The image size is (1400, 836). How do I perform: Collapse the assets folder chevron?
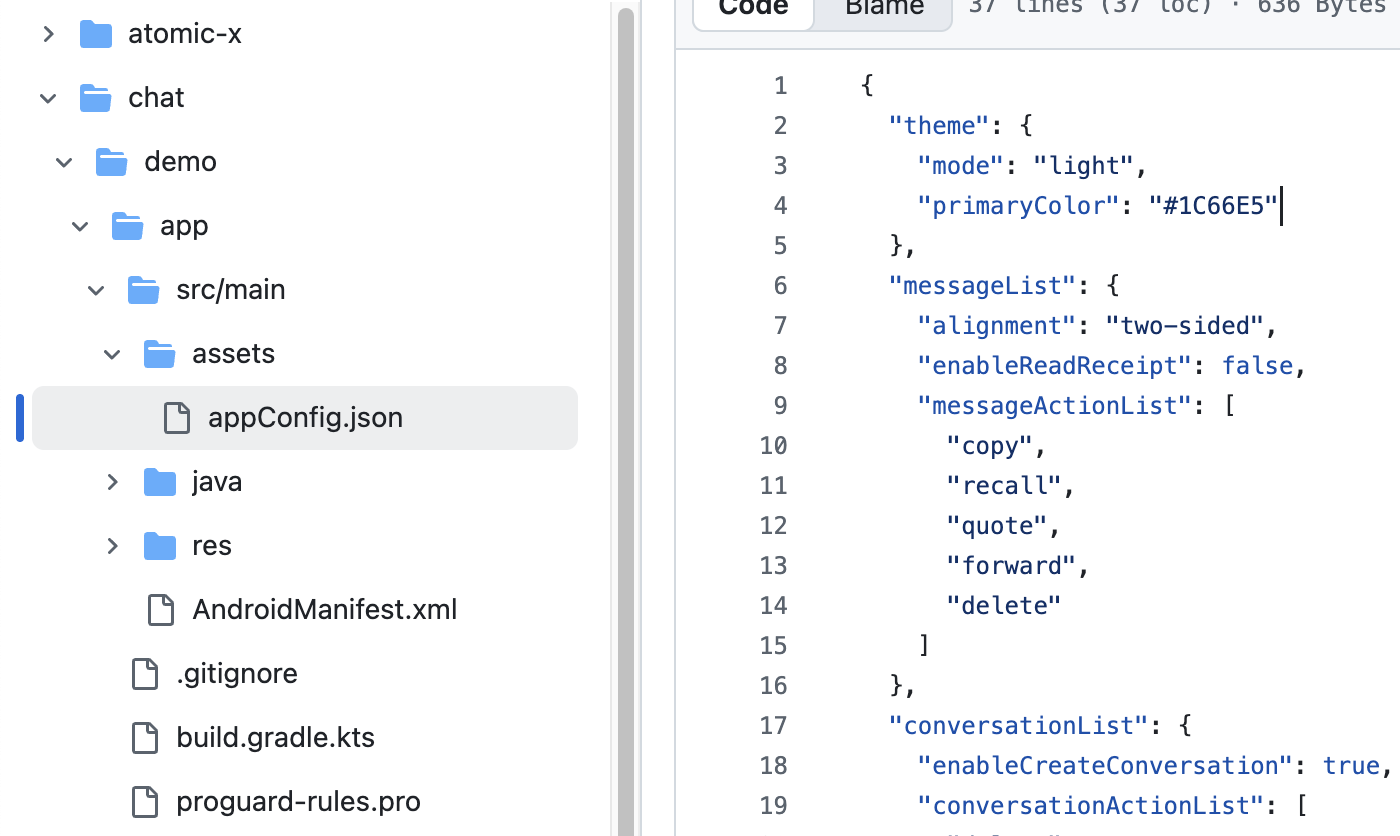click(x=112, y=354)
